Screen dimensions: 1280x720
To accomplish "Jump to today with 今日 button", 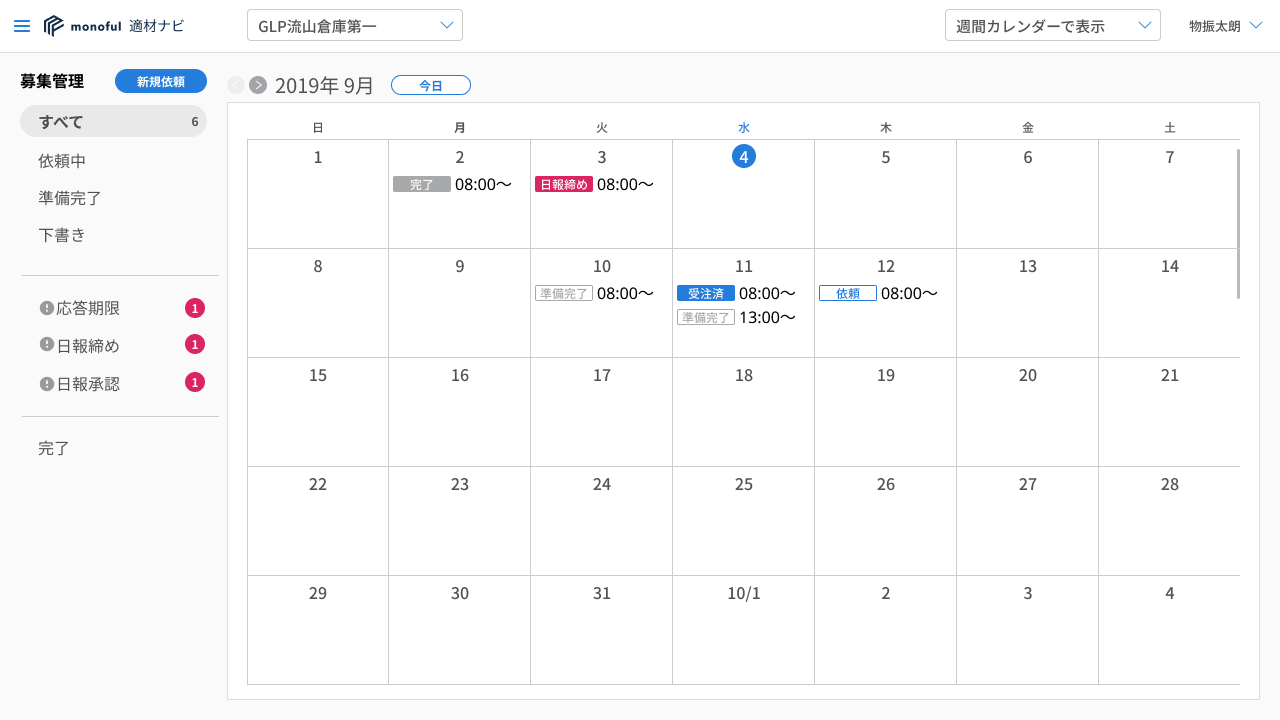I will [x=430, y=85].
